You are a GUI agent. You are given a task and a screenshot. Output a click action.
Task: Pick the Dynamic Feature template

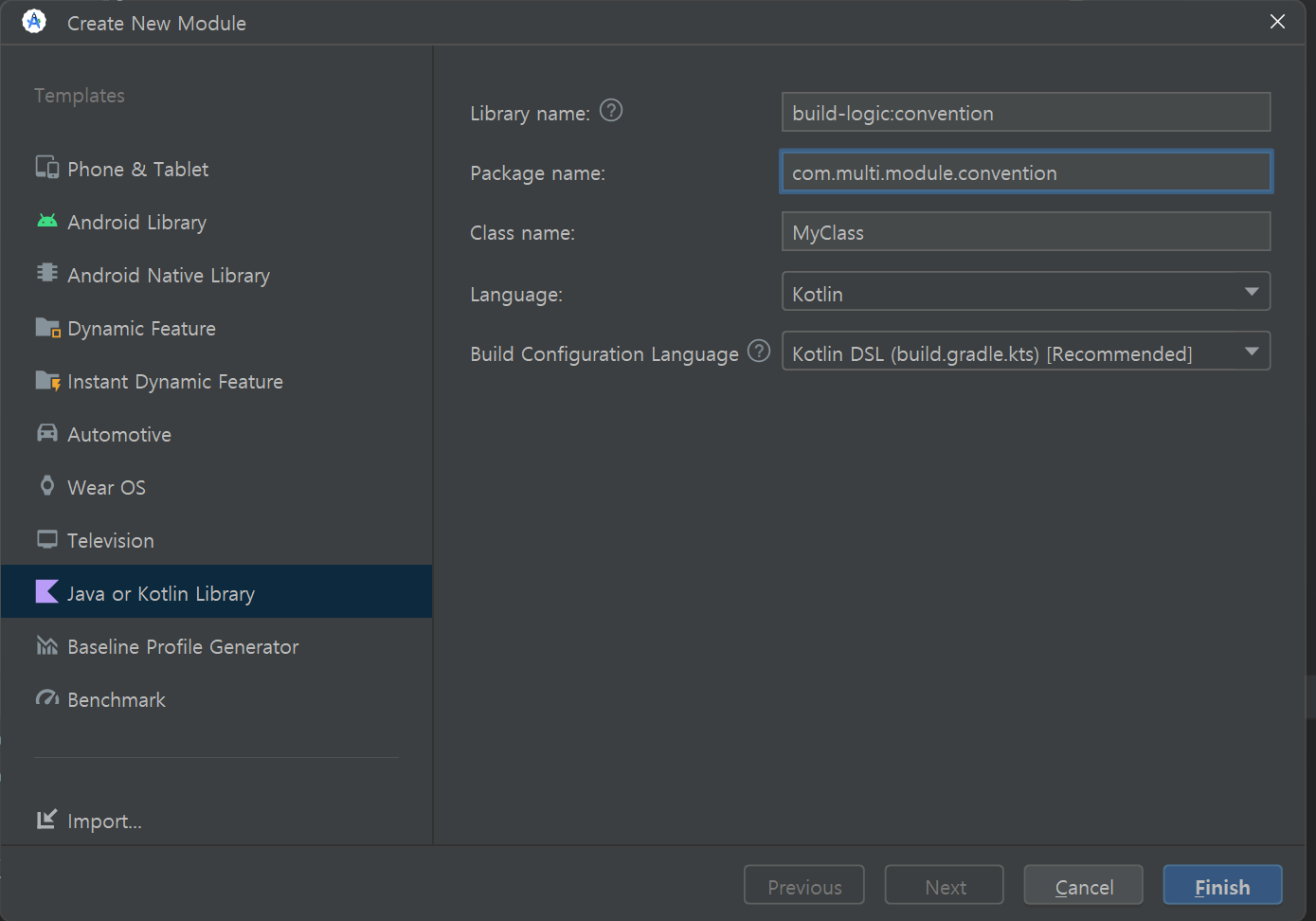[217, 328]
